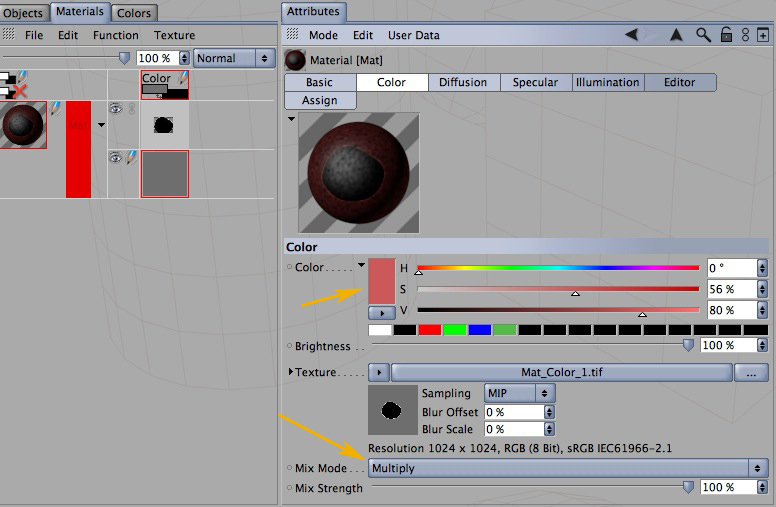Click the back arrow in Attributes toolbar

pyautogui.click(x=631, y=35)
